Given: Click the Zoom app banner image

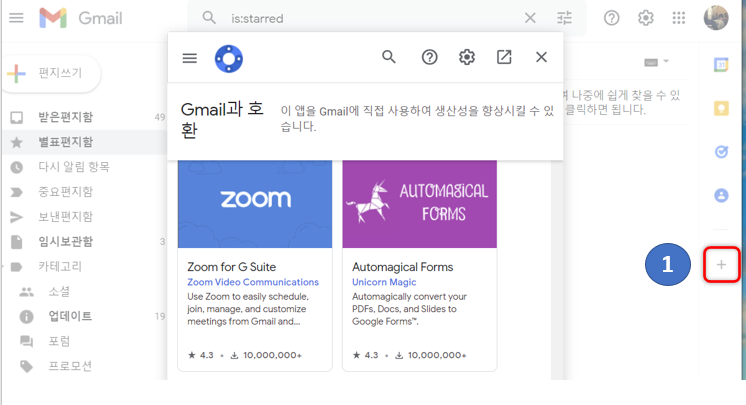Looking at the screenshot, I should coord(255,204).
